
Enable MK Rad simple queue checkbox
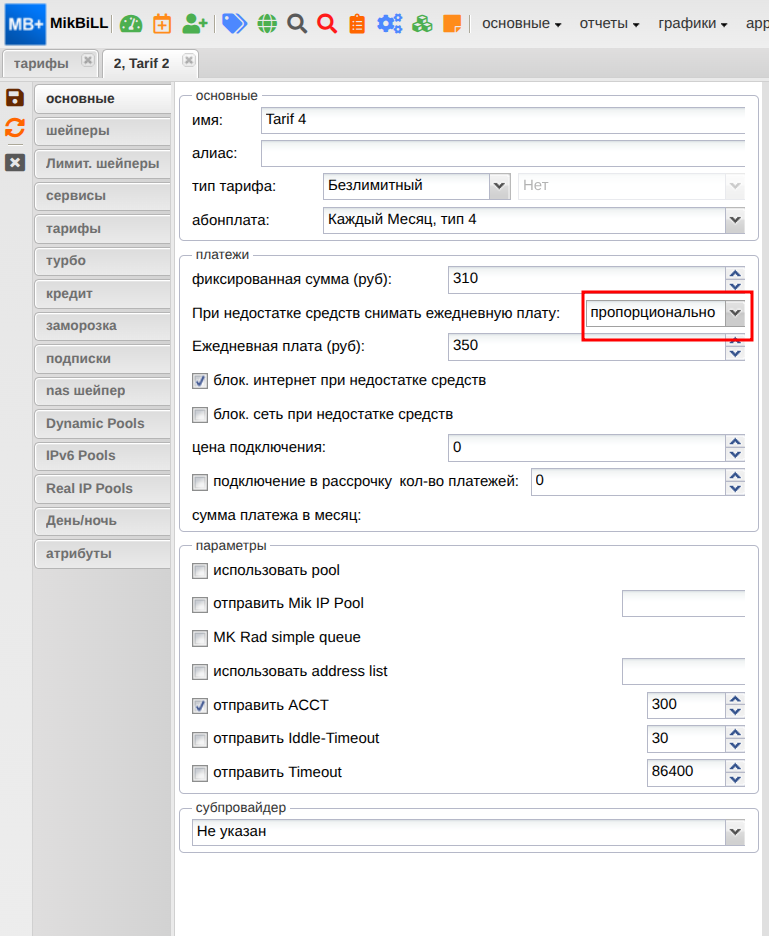pyautogui.click(x=199, y=638)
